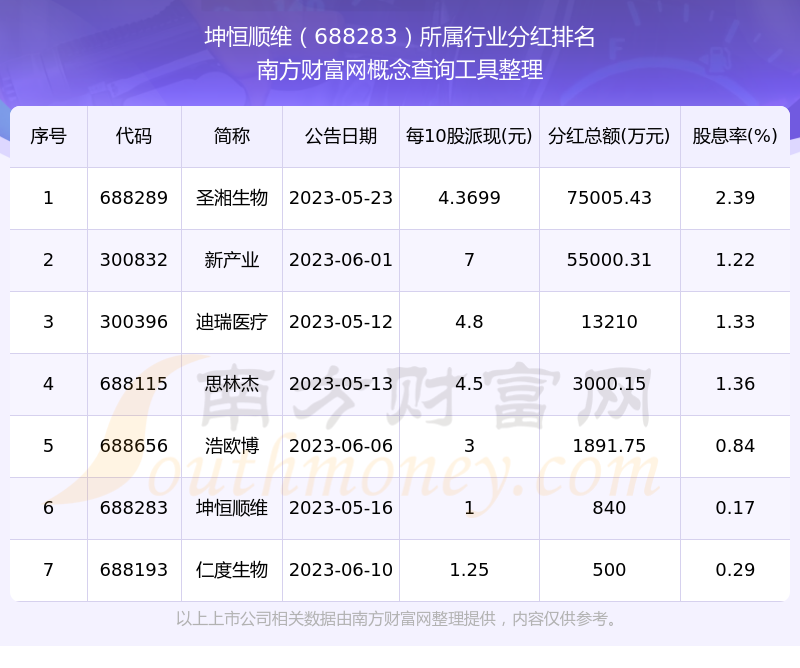Click the 分红总额(万元) column header
Screen dimensions: 800x668
609,136
